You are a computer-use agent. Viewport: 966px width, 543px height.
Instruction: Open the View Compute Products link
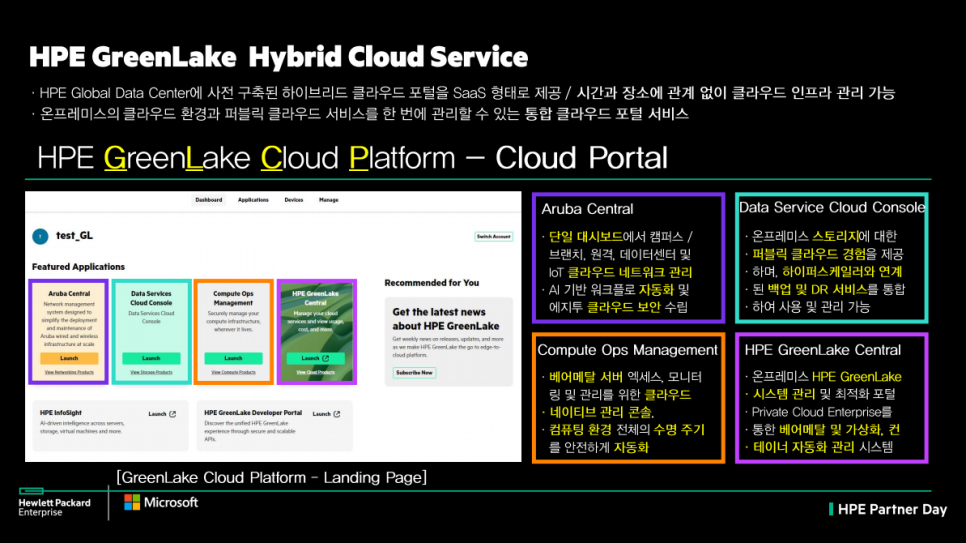point(233,372)
